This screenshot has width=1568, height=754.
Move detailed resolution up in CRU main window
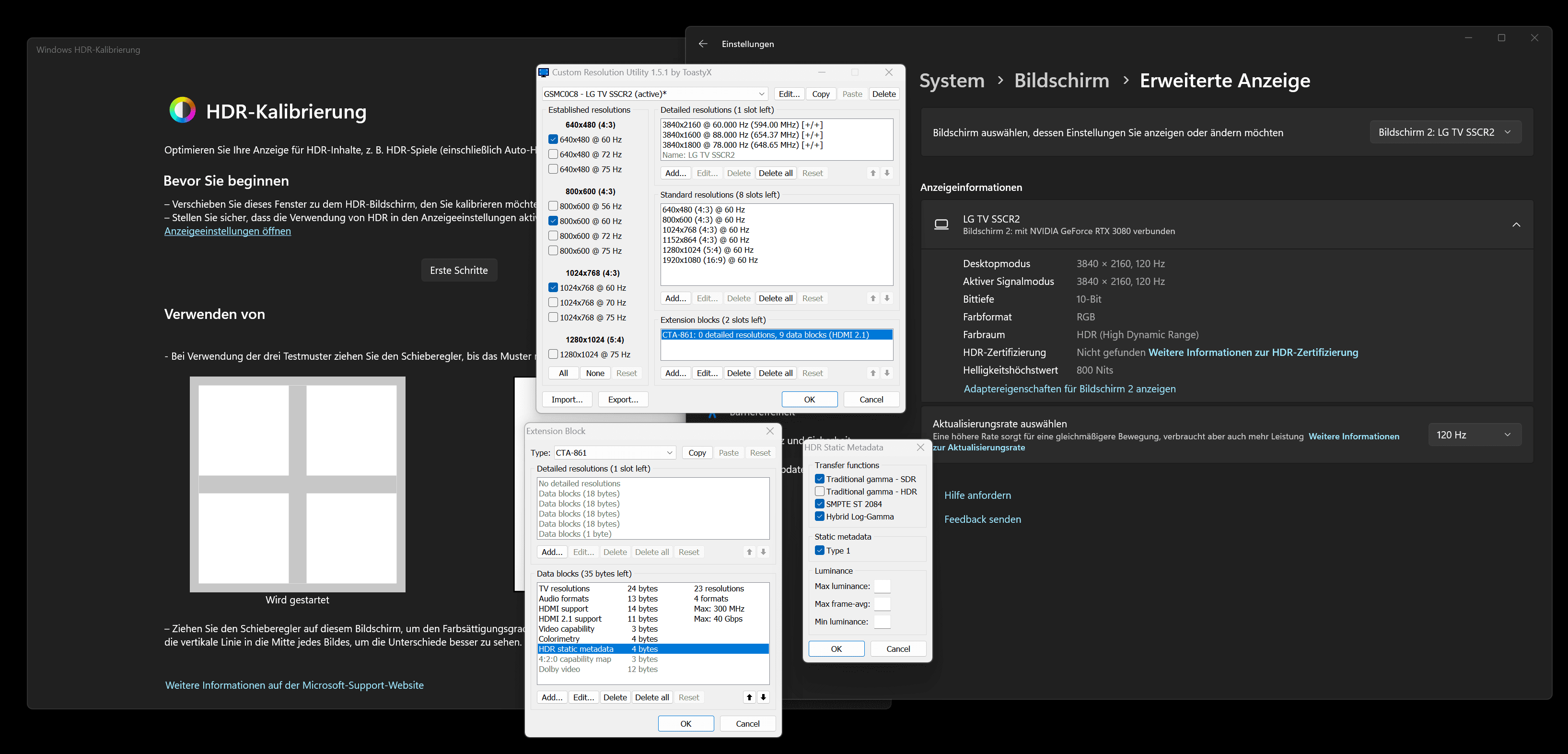point(873,173)
